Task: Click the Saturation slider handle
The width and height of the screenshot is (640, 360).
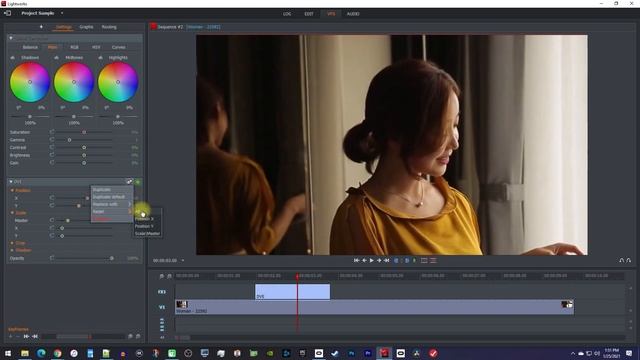Action: click(x=84, y=132)
